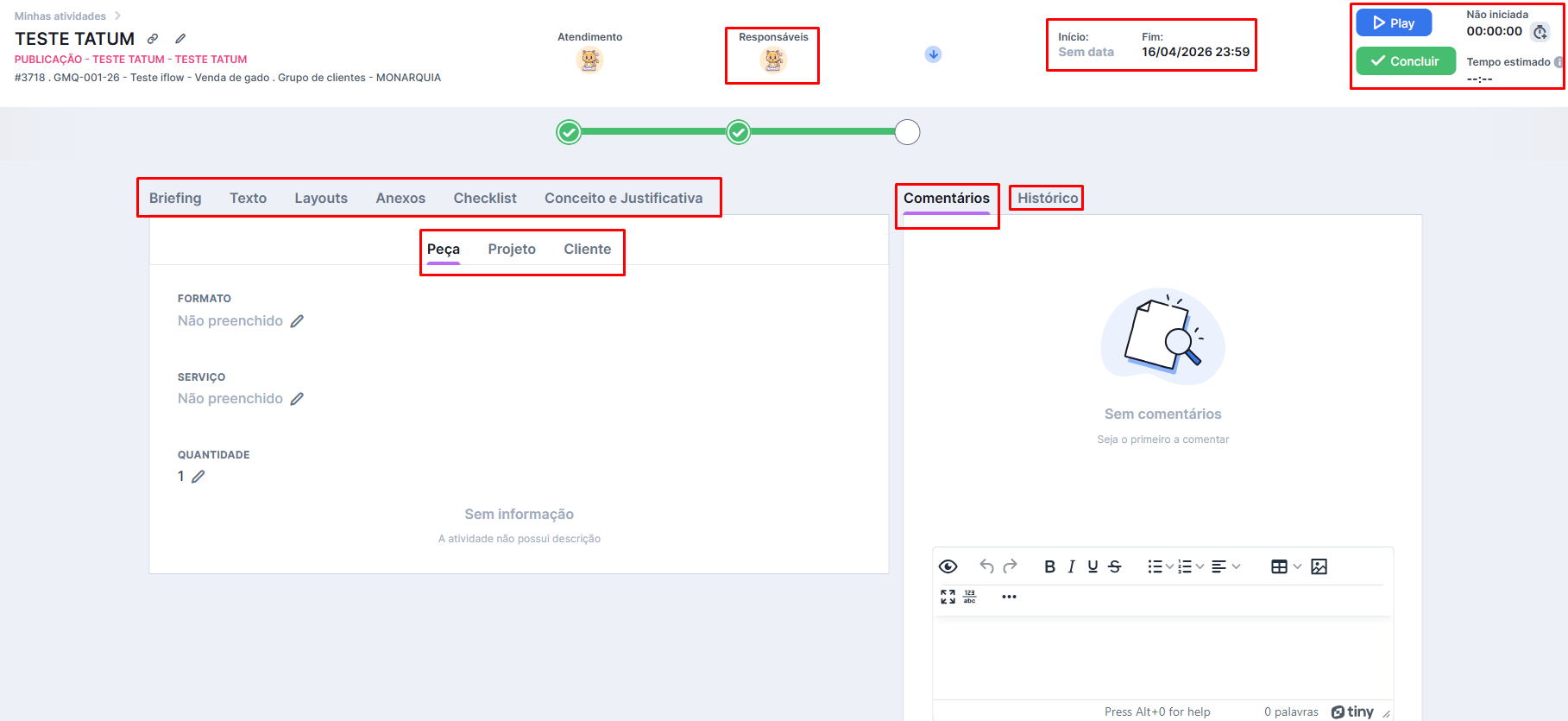The image size is (1568, 721).
Task: Go back to Minhas atividades breadcrumb
Action: click(x=60, y=16)
